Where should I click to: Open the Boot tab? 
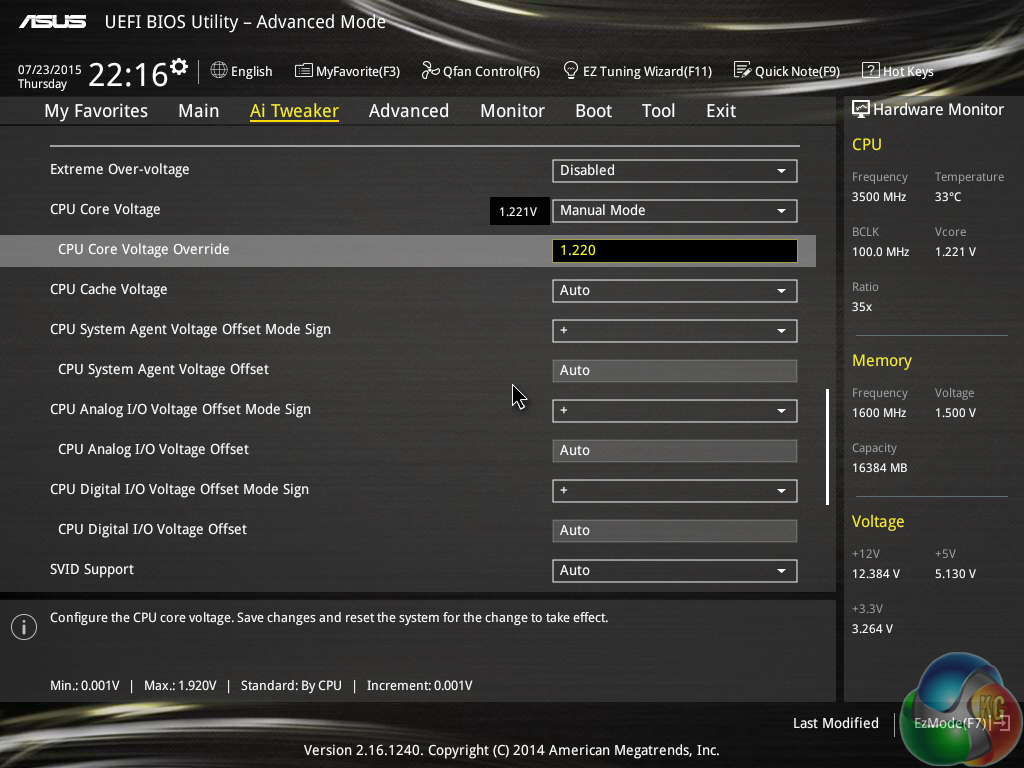coord(593,111)
